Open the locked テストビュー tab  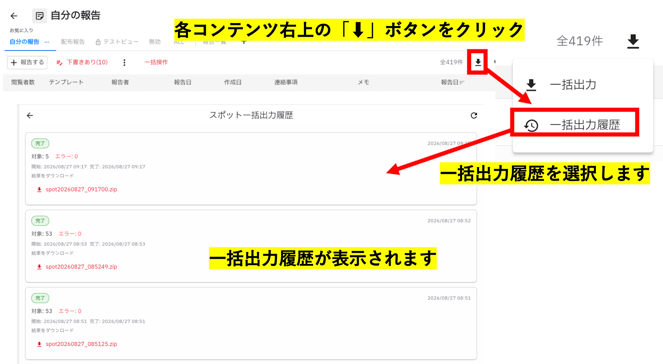pyautogui.click(x=117, y=42)
